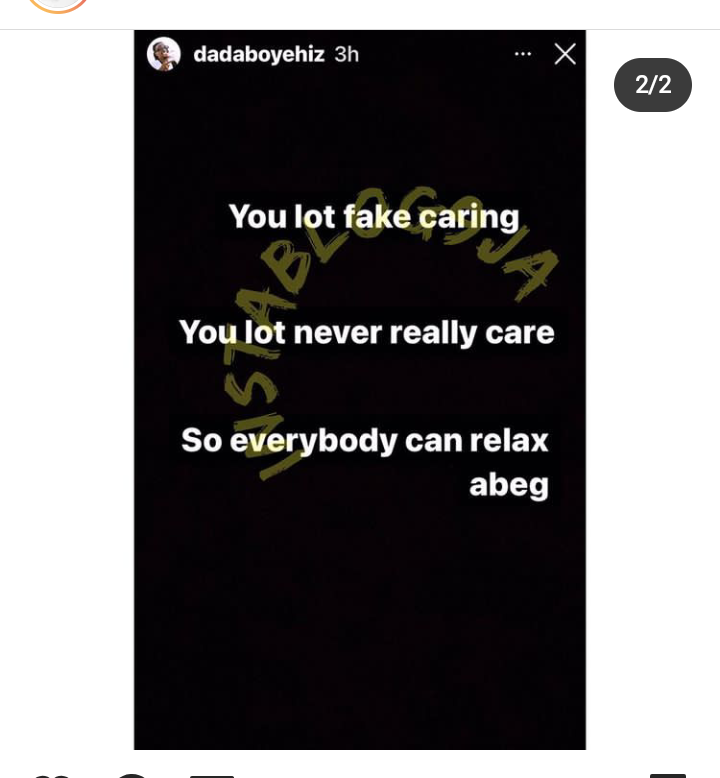
Task: Click the 2/2 image counter badge
Action: pos(653,85)
